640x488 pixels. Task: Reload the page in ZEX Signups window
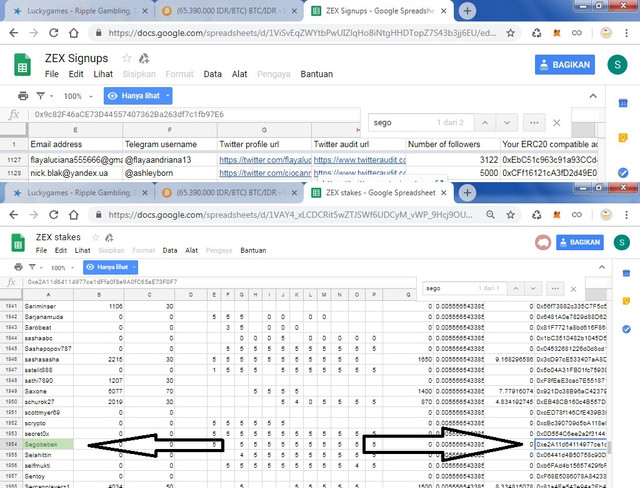point(53,33)
